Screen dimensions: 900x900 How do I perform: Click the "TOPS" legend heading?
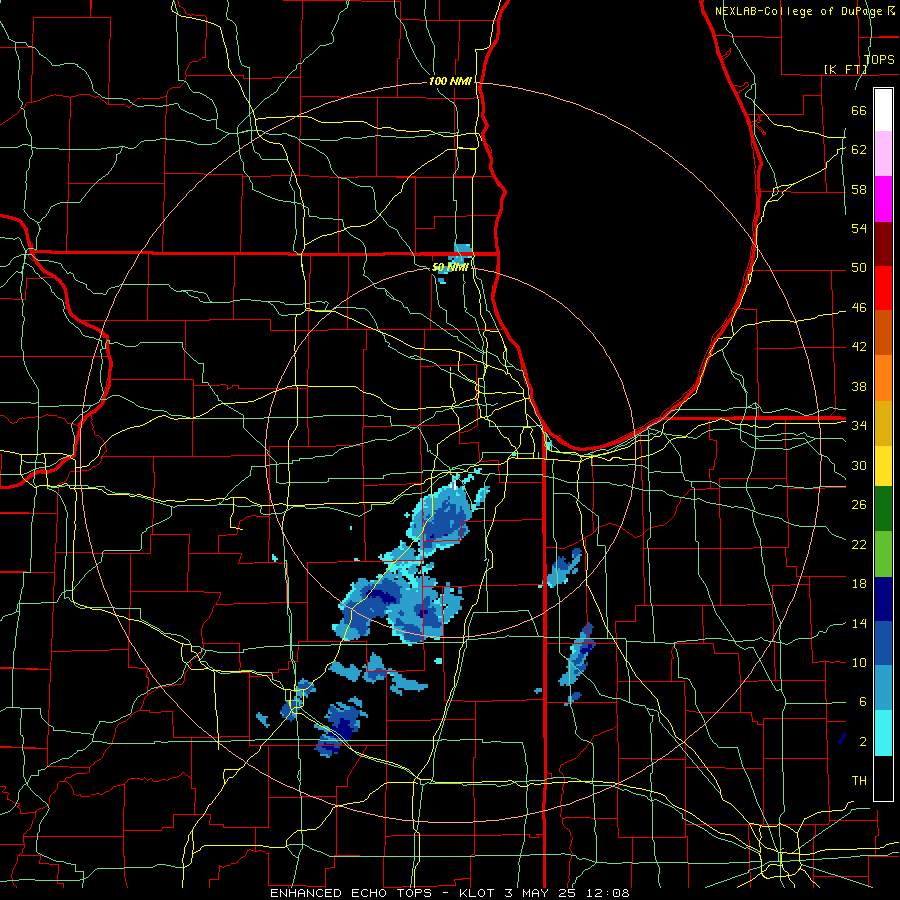(x=879, y=60)
